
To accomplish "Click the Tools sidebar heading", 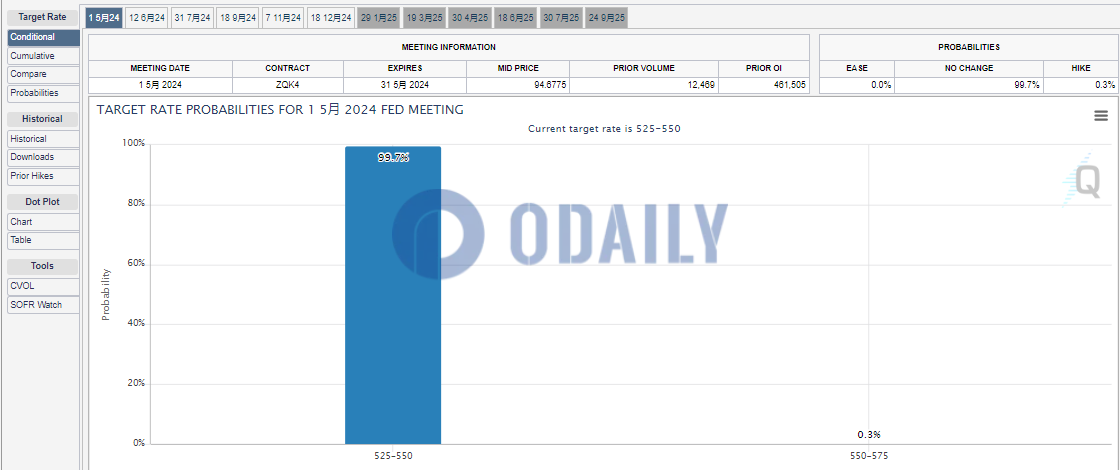I will pos(42,266).
